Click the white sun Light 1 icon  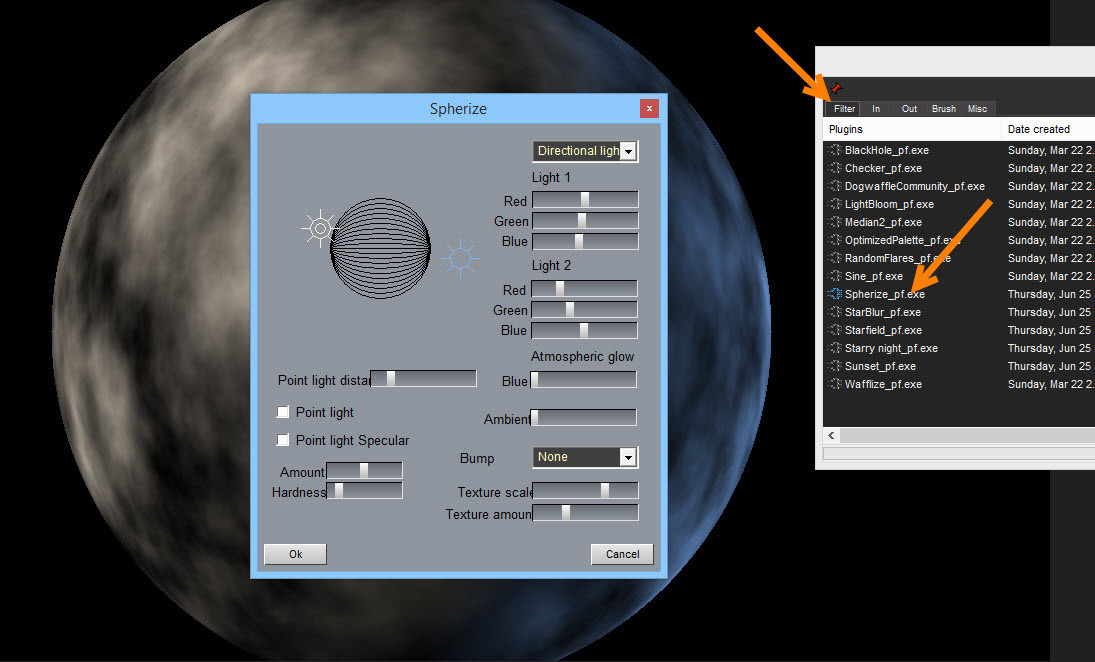coord(319,229)
